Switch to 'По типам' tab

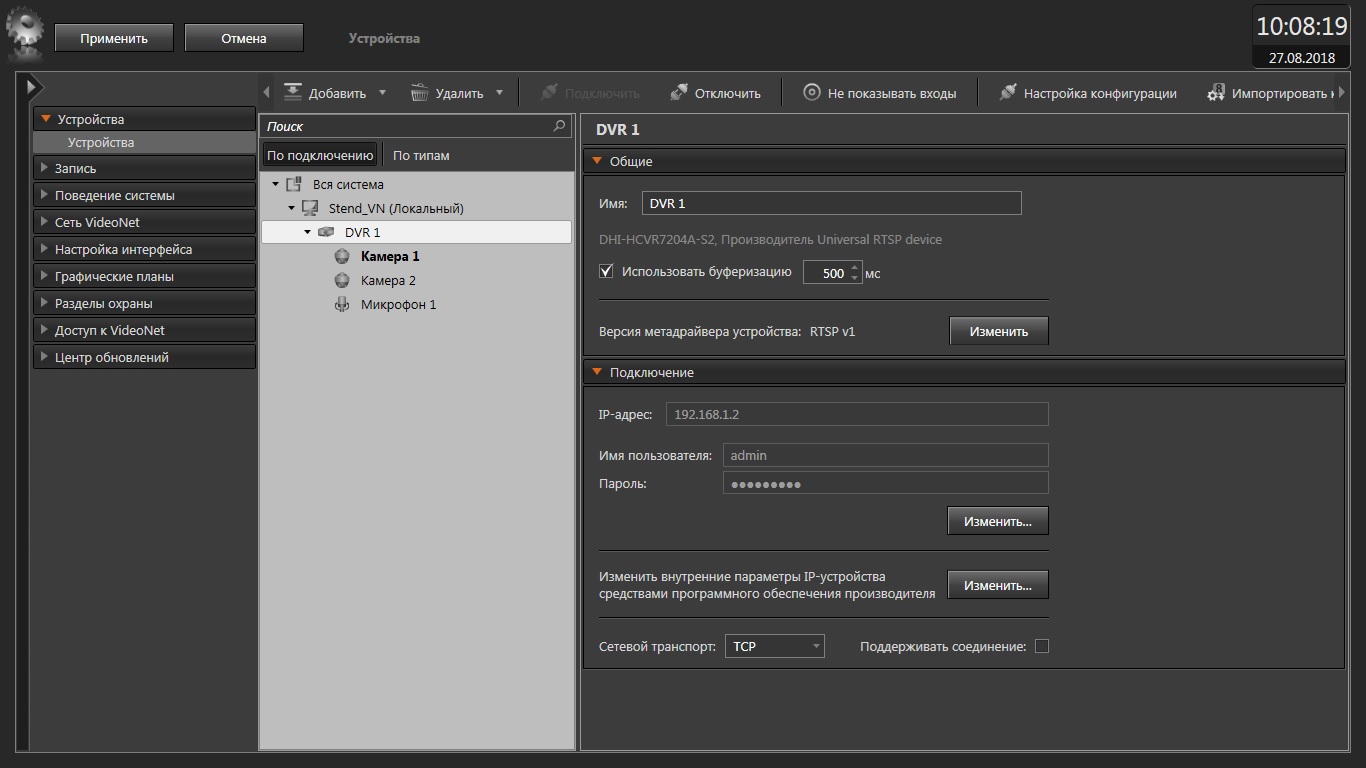[421, 155]
